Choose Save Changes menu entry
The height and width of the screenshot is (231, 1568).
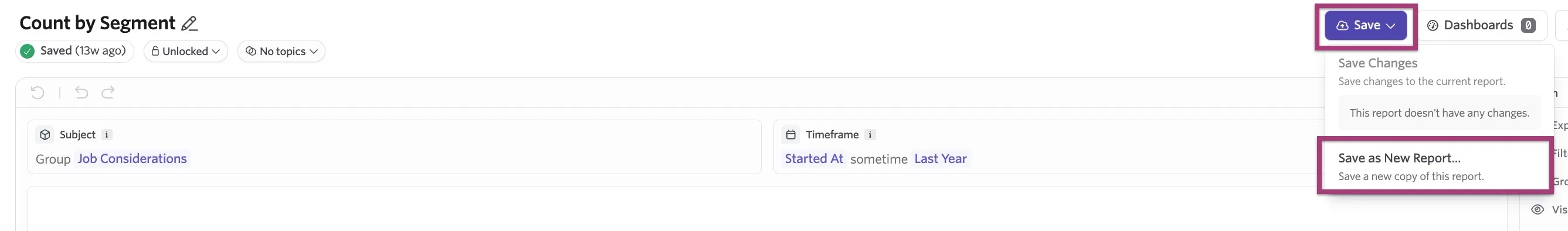click(1435, 72)
